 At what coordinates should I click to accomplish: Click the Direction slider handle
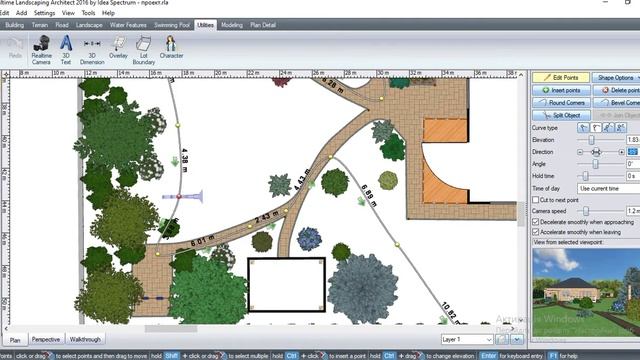[x=596, y=152]
